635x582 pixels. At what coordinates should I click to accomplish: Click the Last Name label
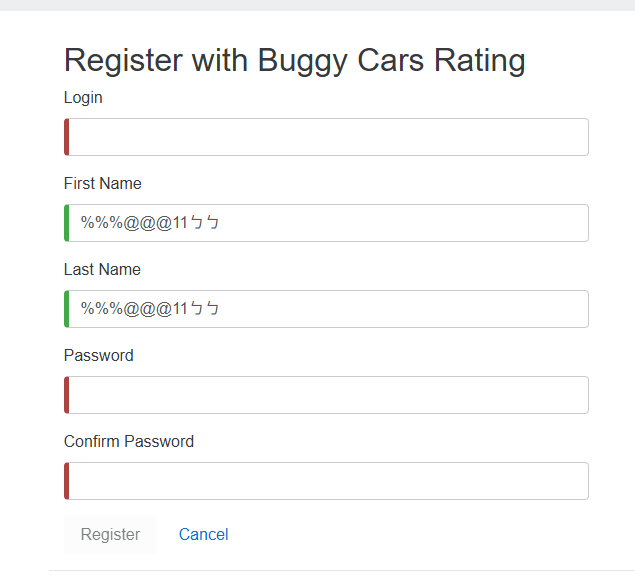(102, 269)
